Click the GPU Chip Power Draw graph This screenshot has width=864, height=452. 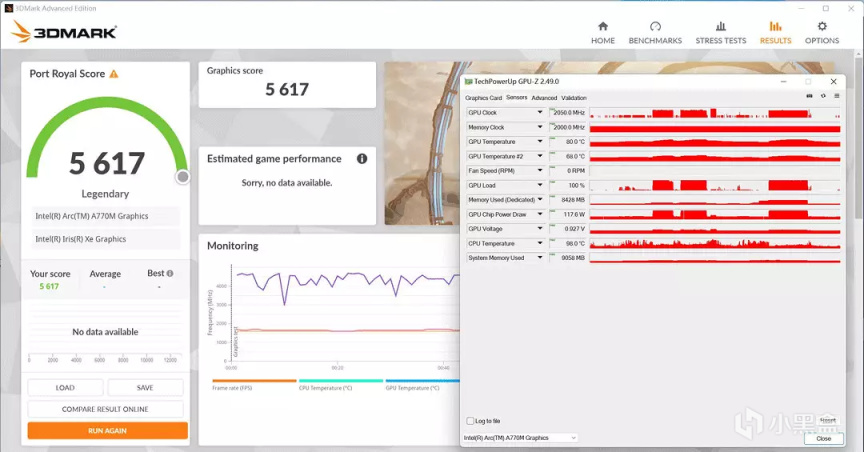tap(715, 214)
